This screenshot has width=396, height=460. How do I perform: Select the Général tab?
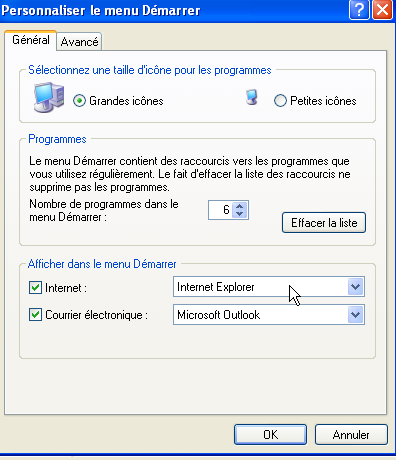31,40
